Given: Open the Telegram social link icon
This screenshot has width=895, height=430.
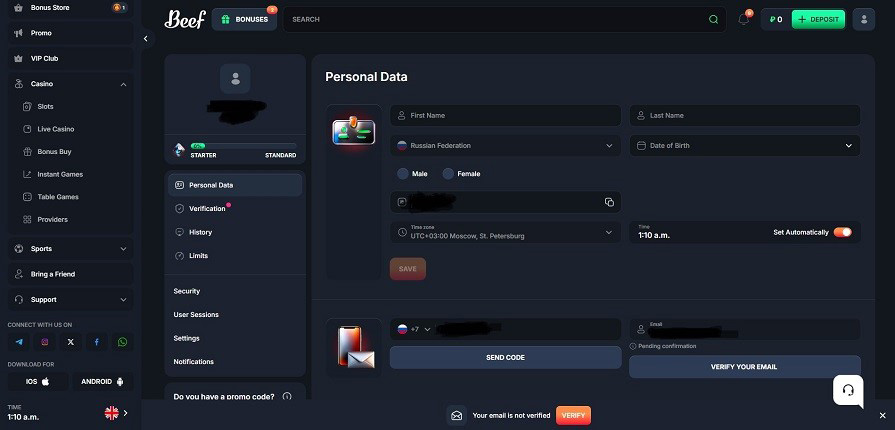Looking at the screenshot, I should coord(18,342).
